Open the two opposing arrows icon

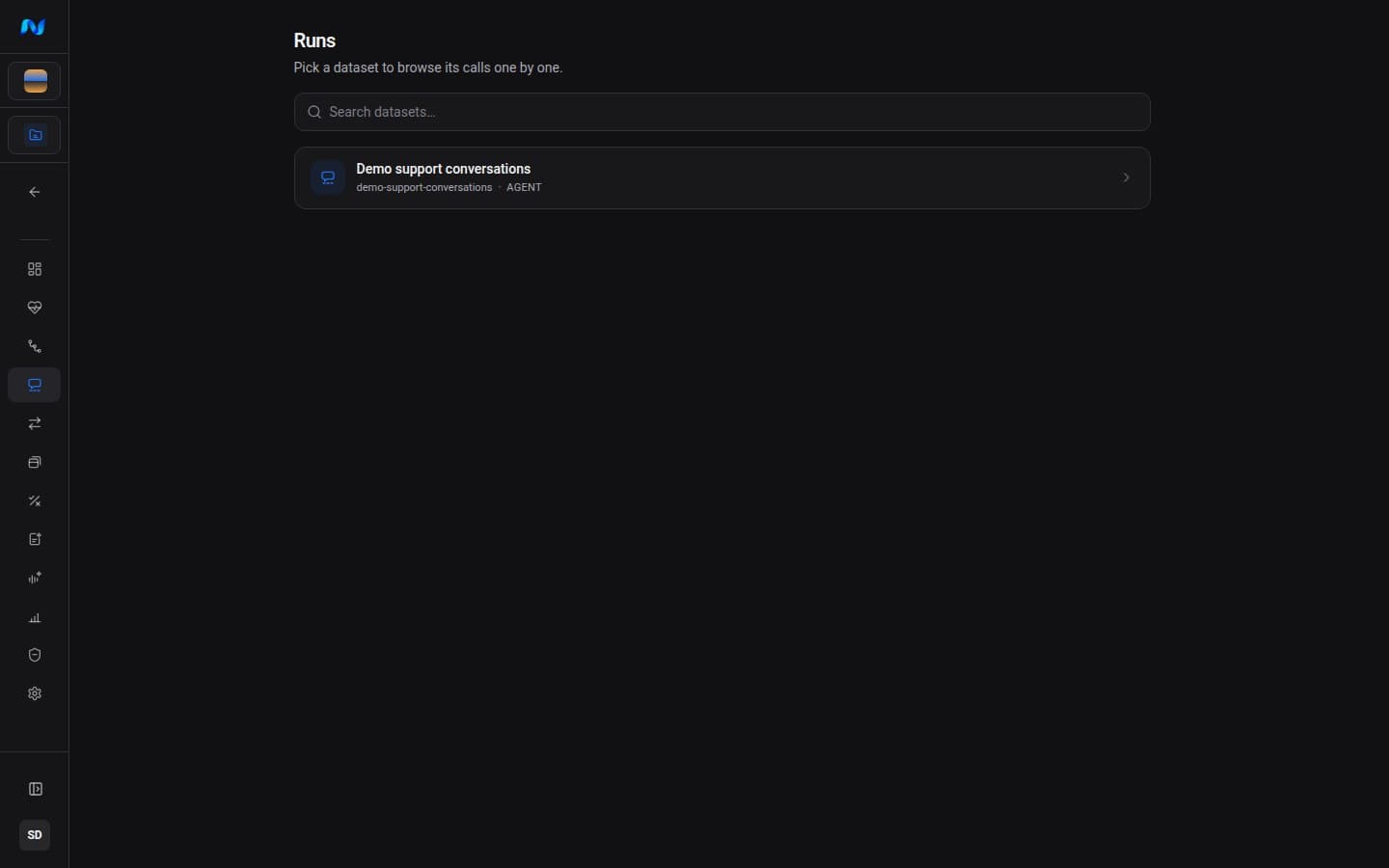point(35,423)
